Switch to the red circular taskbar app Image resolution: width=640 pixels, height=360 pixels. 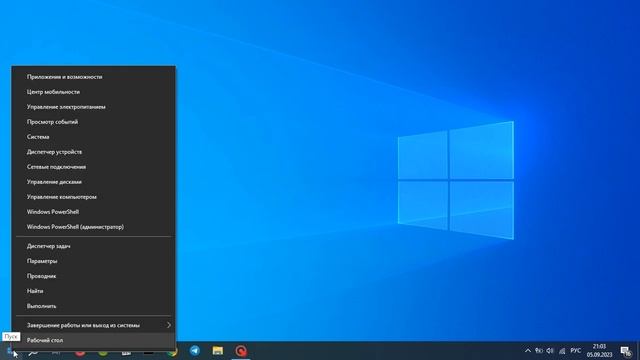tap(241, 351)
